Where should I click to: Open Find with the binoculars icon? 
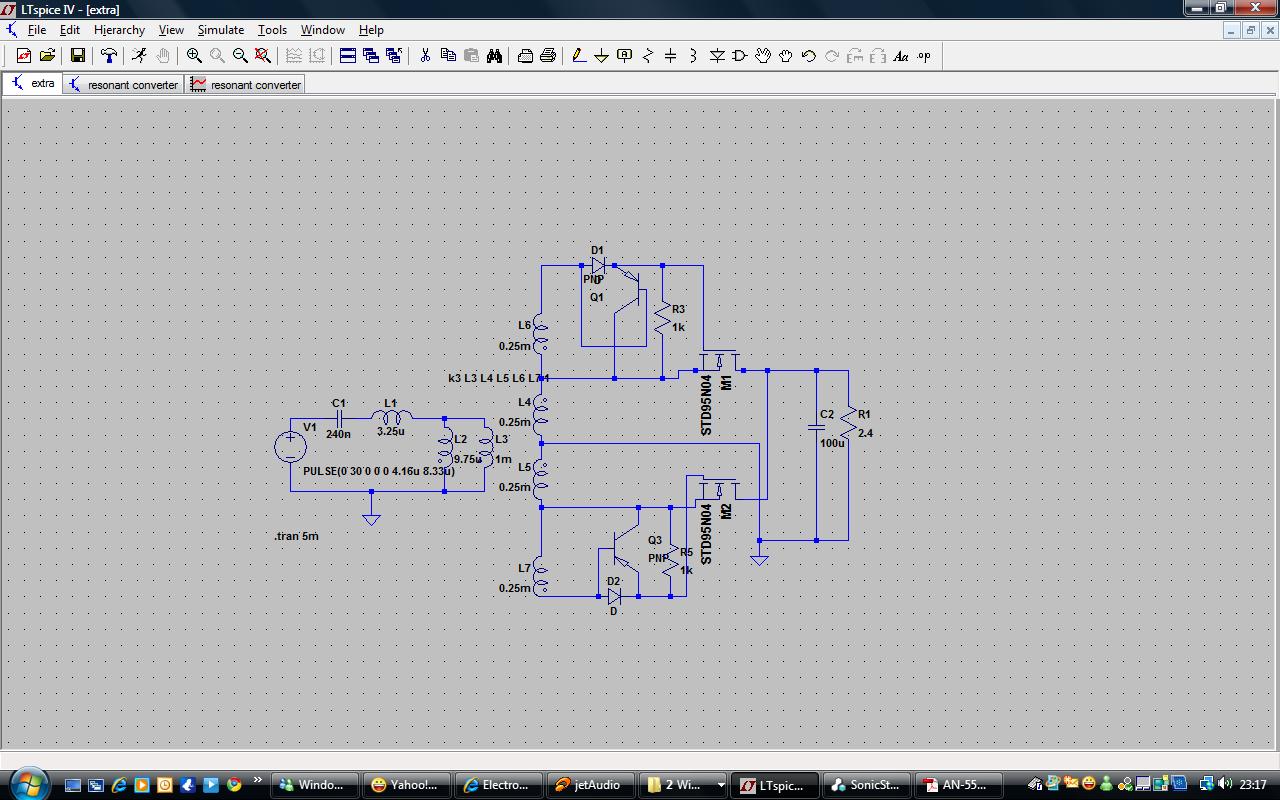(494, 56)
